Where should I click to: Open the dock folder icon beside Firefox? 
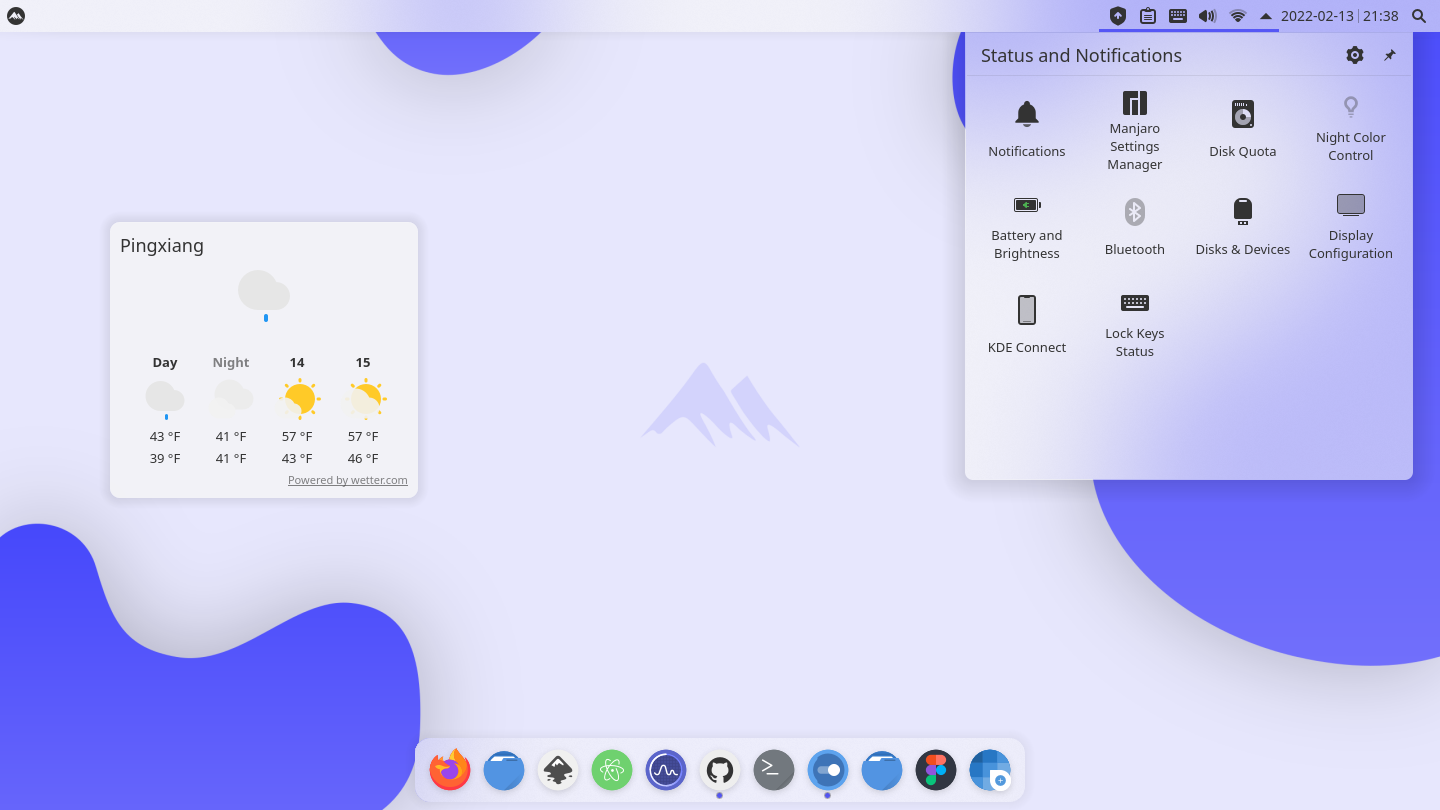(x=504, y=770)
